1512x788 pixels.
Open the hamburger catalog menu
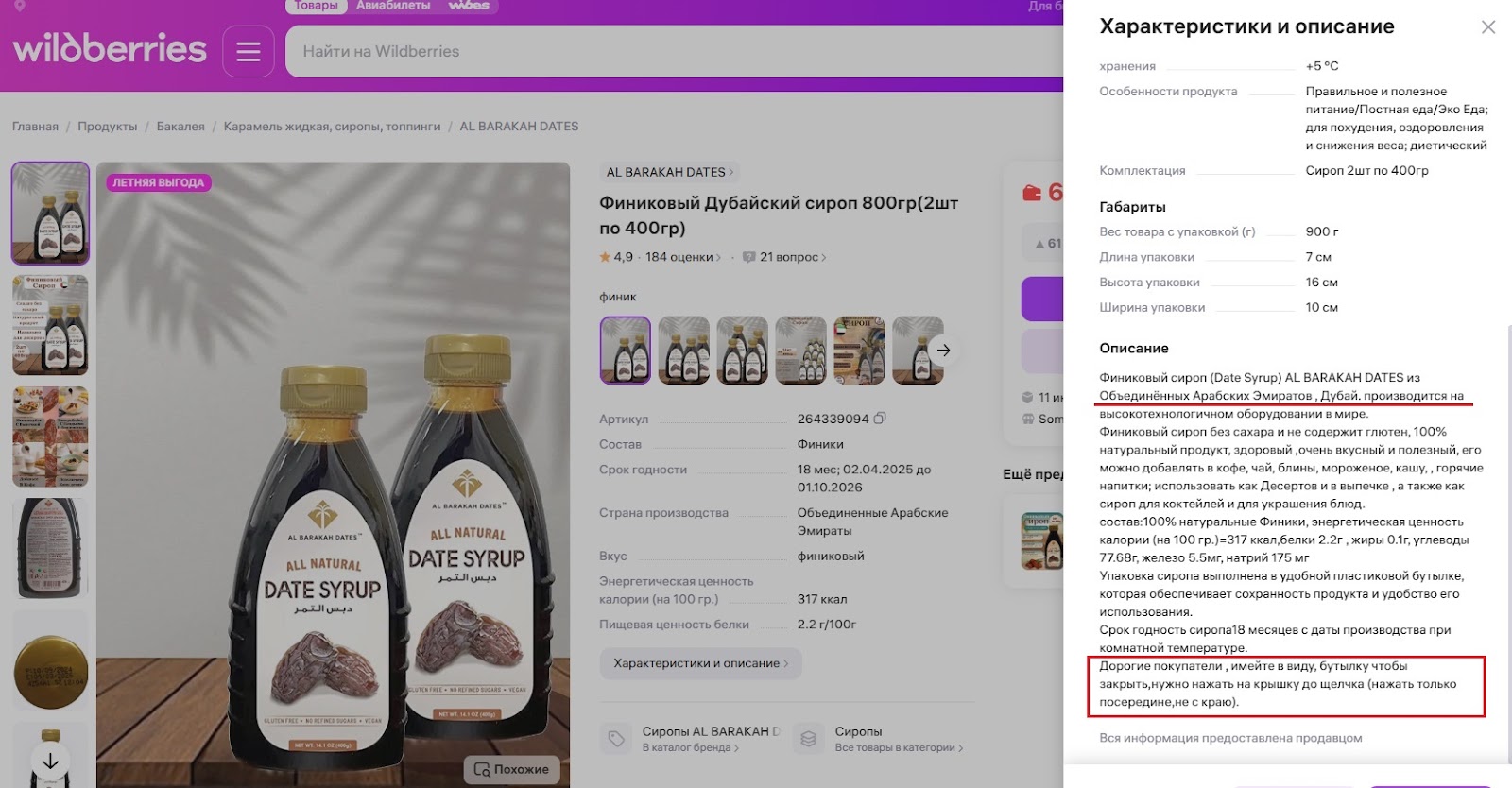(249, 51)
